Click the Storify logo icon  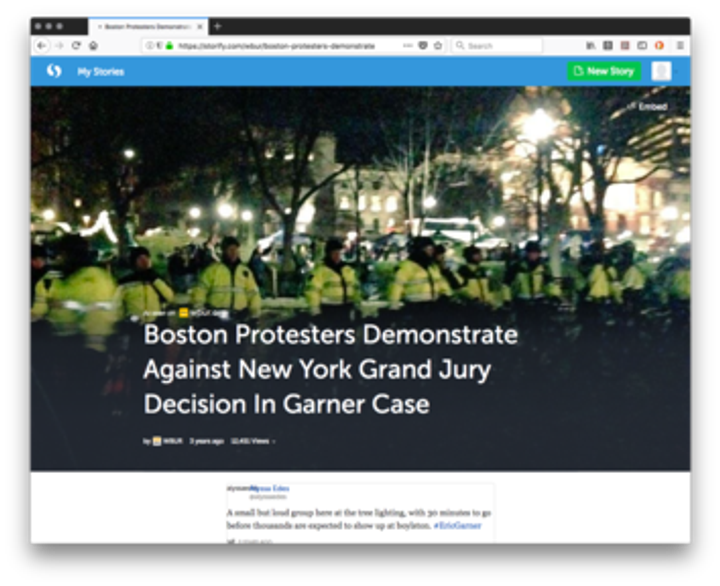54,71
